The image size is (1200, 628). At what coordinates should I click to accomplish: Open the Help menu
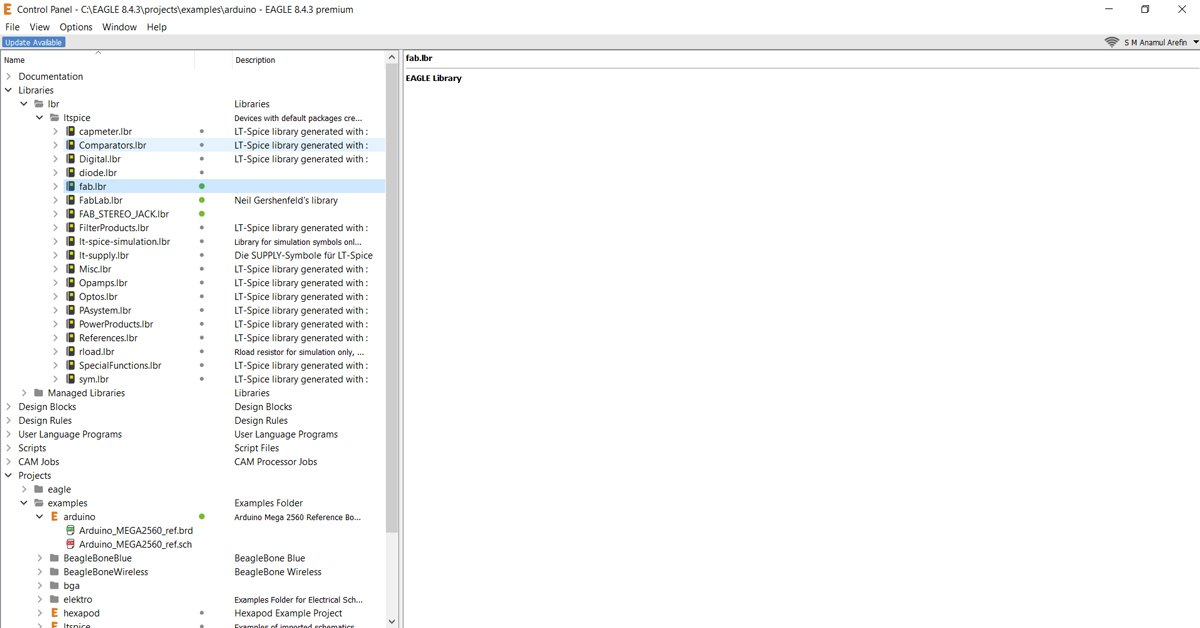157,27
